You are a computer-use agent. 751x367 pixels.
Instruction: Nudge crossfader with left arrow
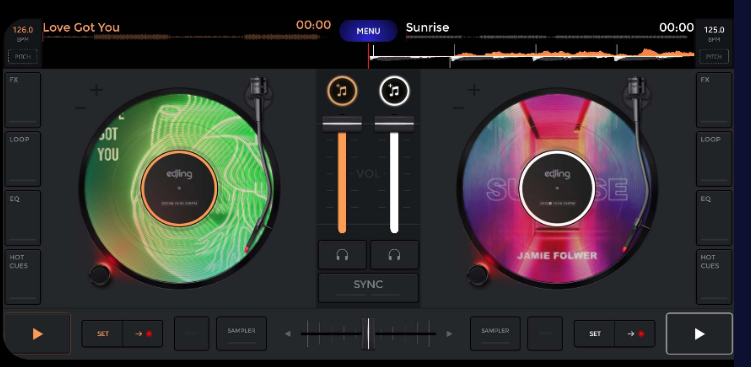[x=287, y=333]
